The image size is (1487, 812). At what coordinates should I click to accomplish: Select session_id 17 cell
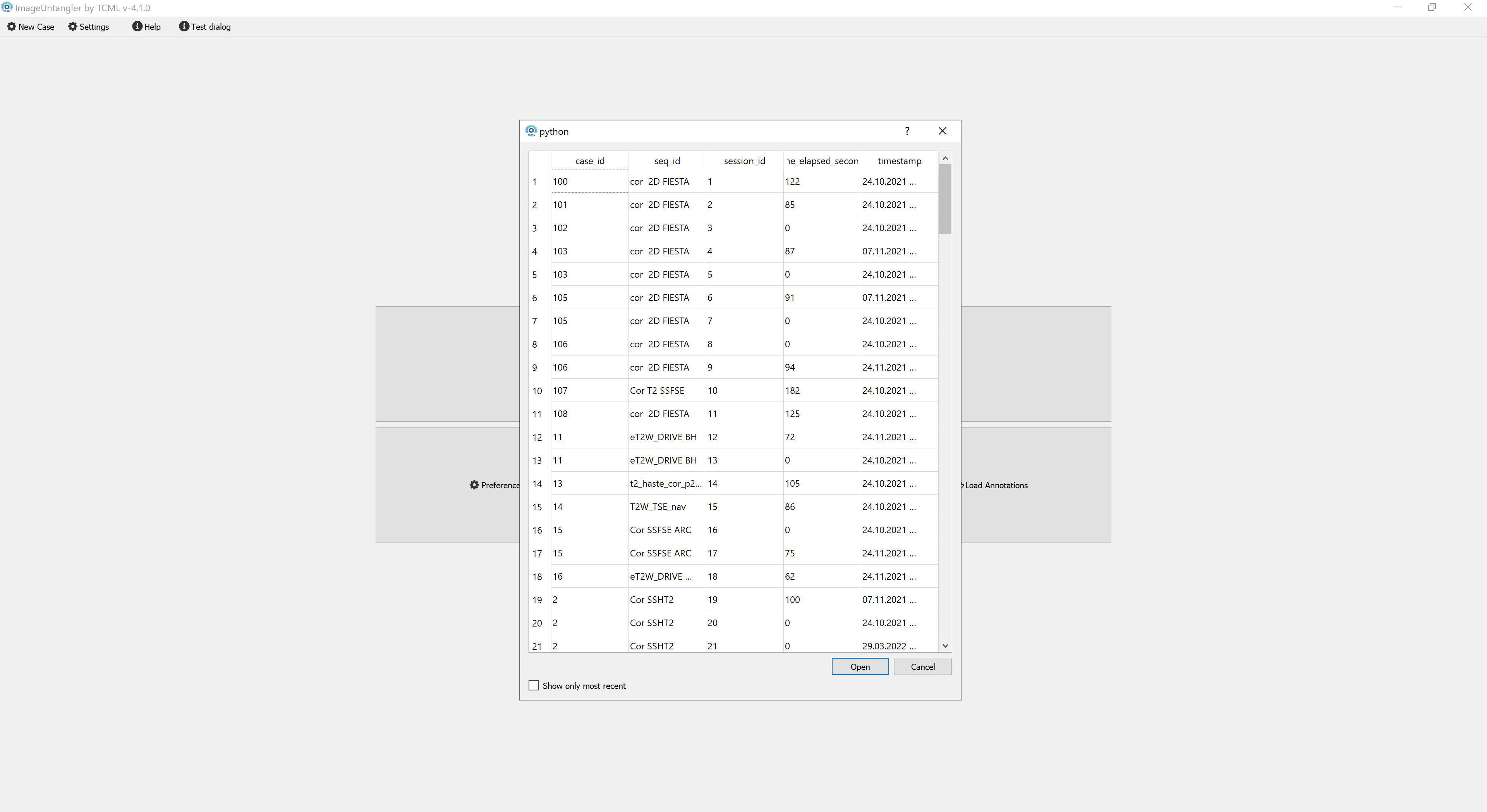745,553
